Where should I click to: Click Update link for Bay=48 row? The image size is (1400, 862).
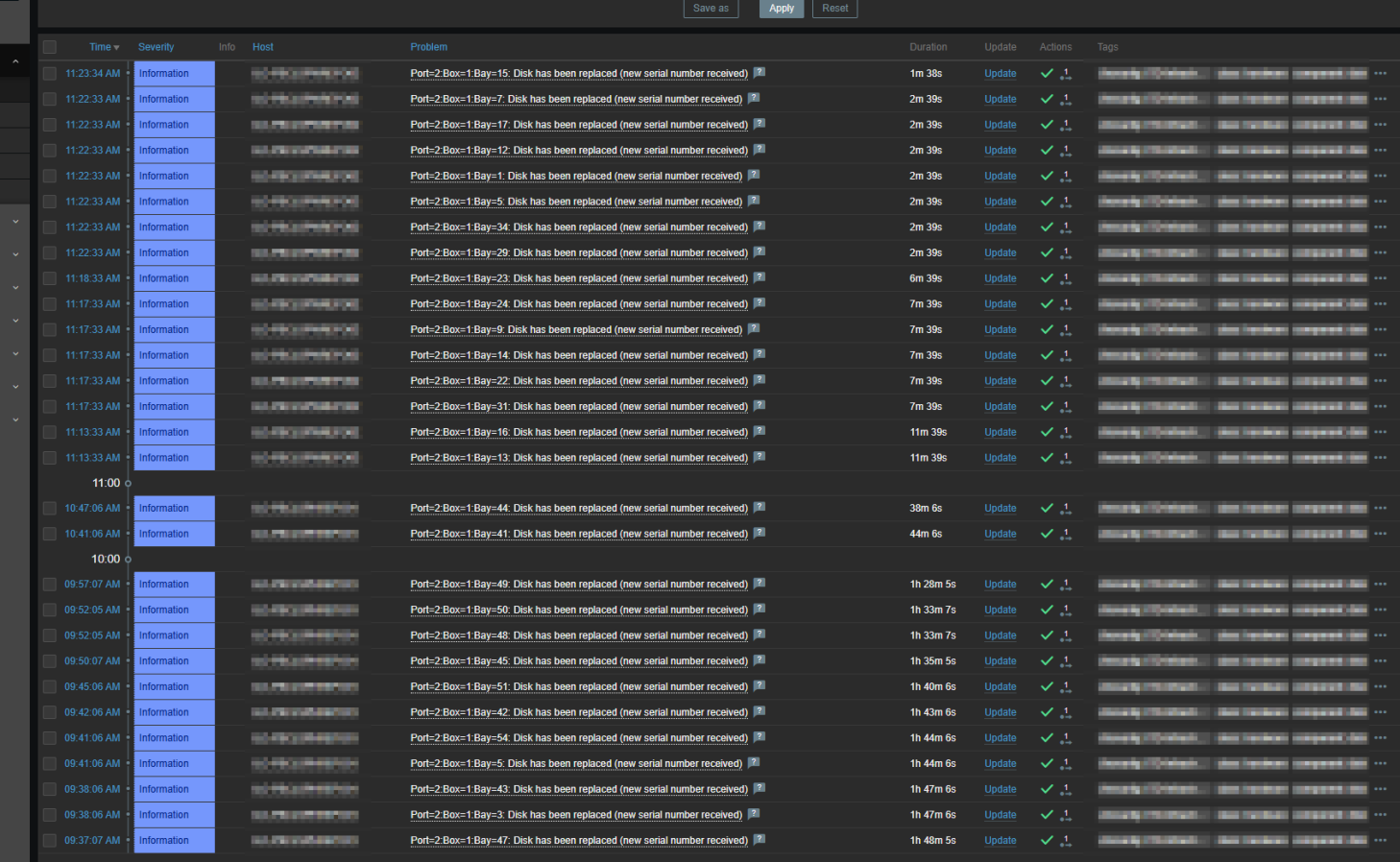click(x=1000, y=635)
